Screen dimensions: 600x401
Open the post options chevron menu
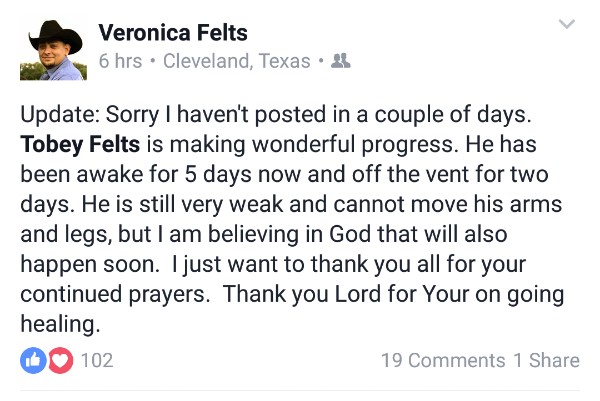click(x=567, y=24)
